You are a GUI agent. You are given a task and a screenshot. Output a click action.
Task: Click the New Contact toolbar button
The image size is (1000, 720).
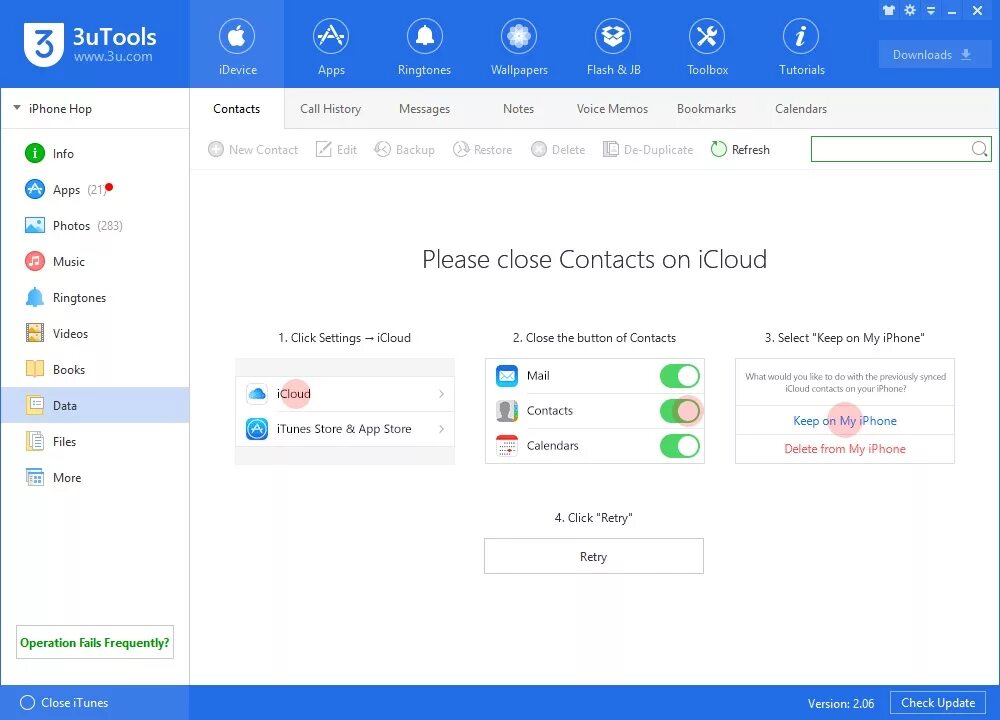[253, 149]
